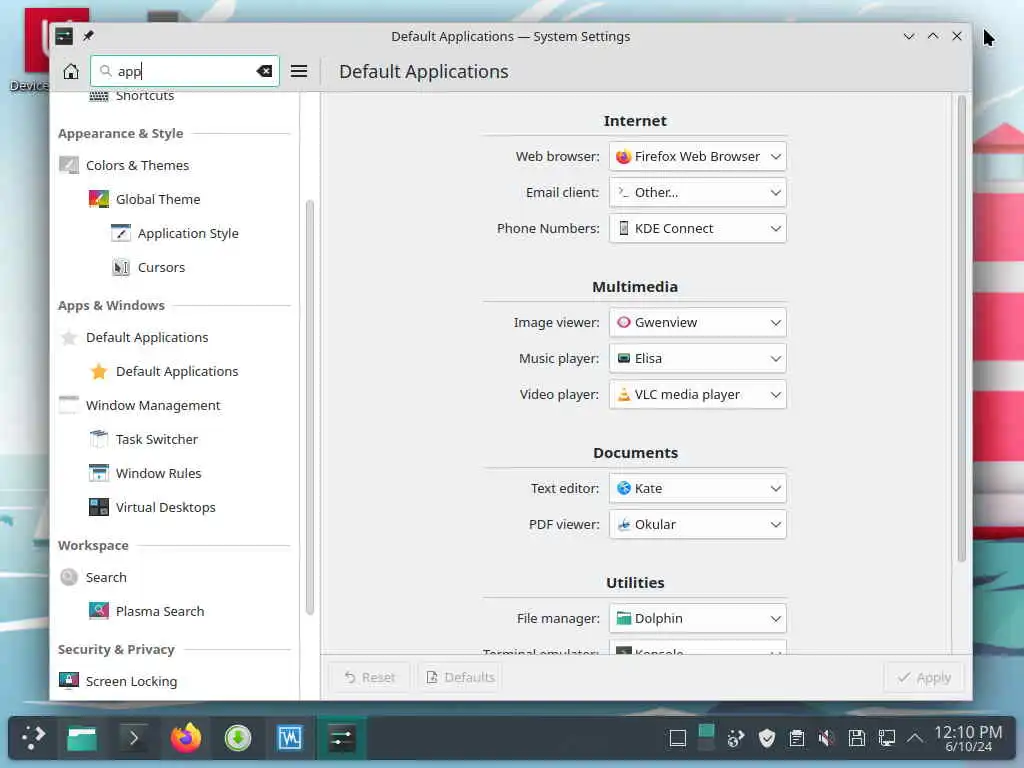
Task: Click the Reset button
Action: (369, 677)
